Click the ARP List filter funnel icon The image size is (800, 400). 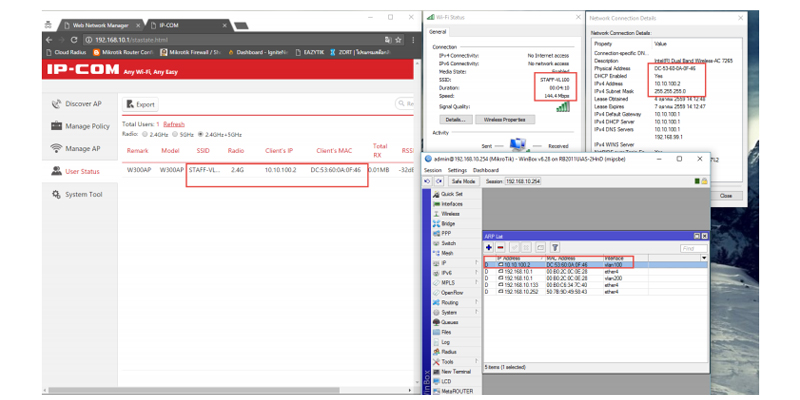555,247
